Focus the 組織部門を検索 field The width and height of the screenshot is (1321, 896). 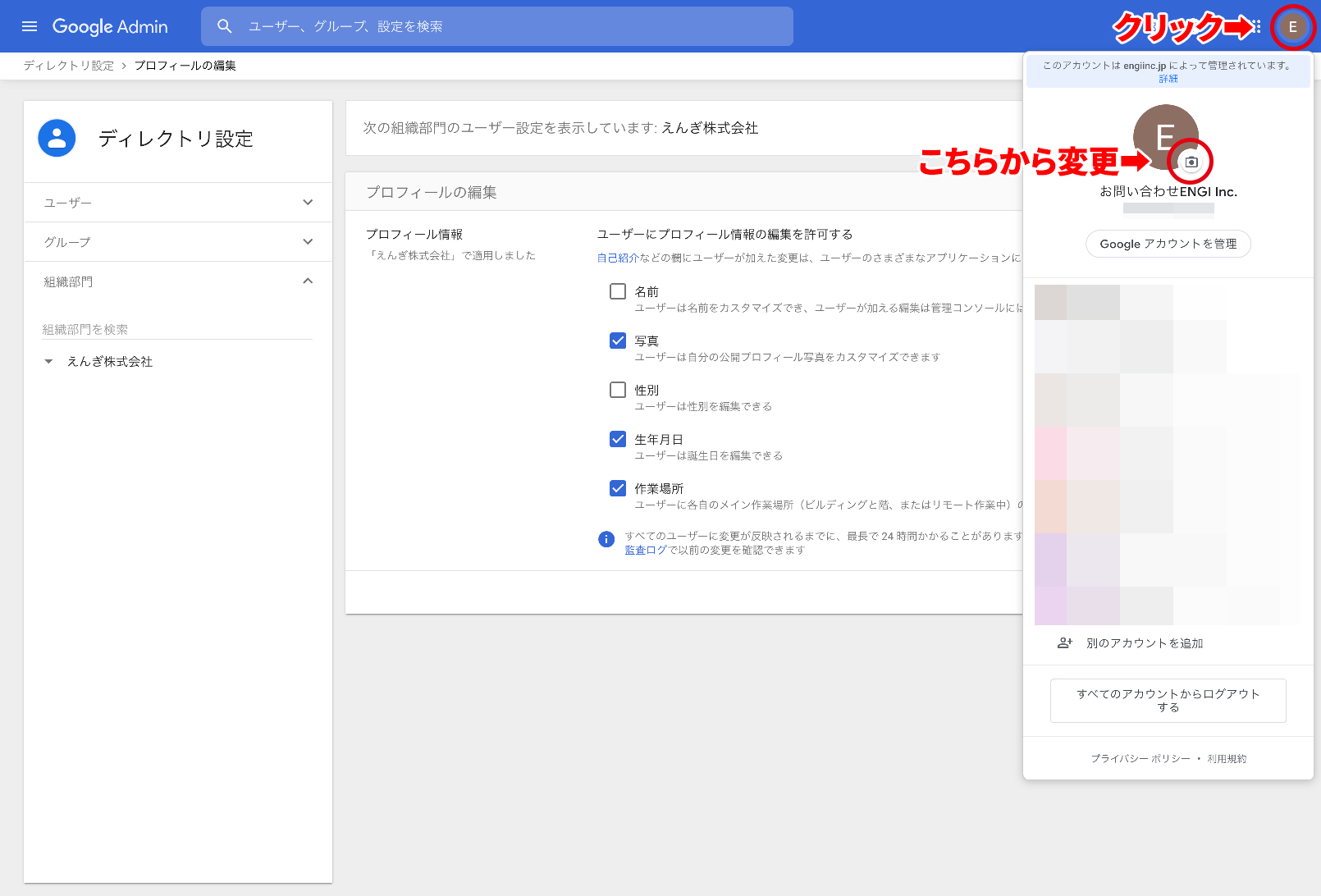(x=177, y=329)
